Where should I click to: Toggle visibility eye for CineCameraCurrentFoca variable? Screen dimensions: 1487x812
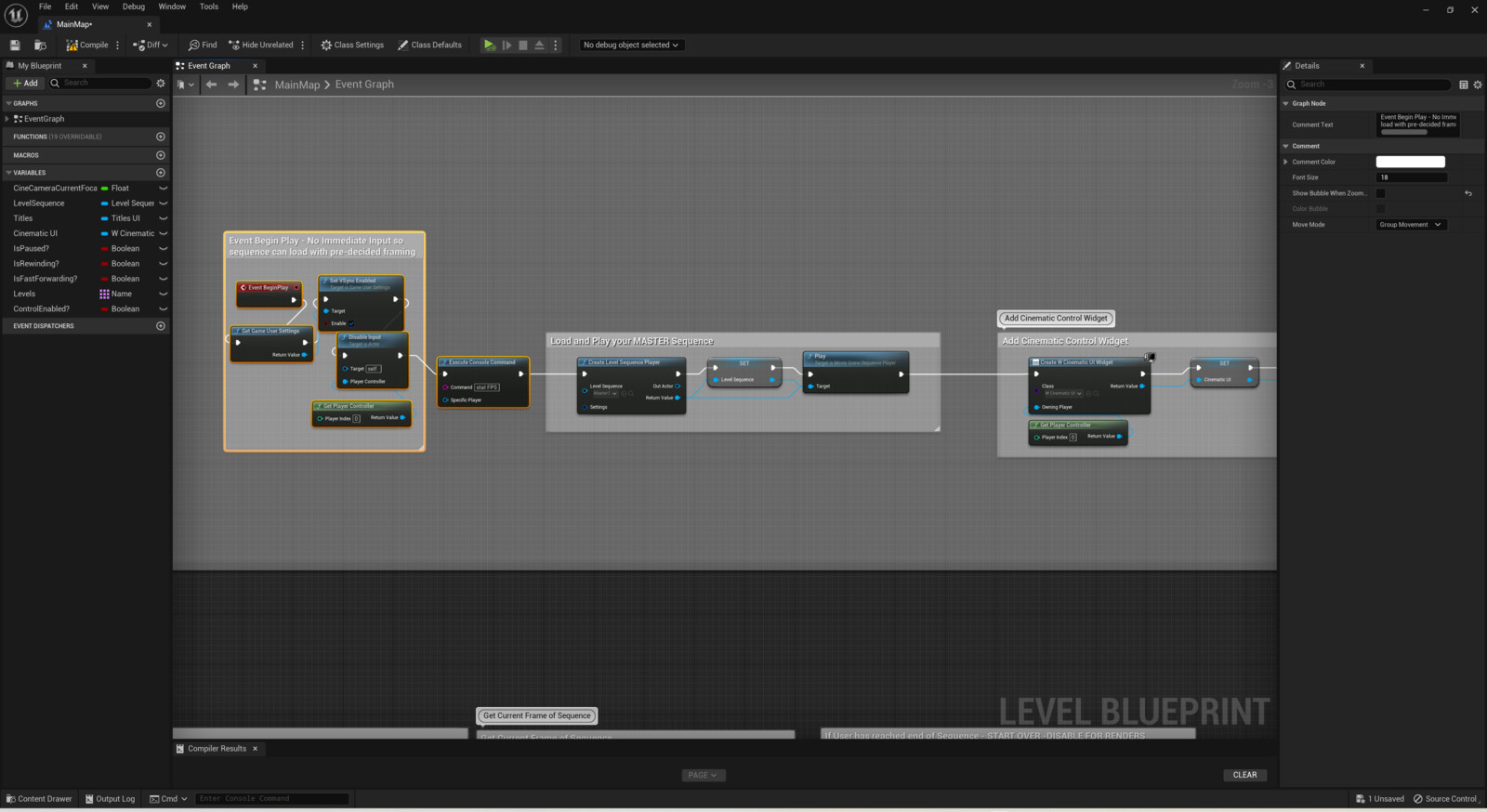(163, 189)
